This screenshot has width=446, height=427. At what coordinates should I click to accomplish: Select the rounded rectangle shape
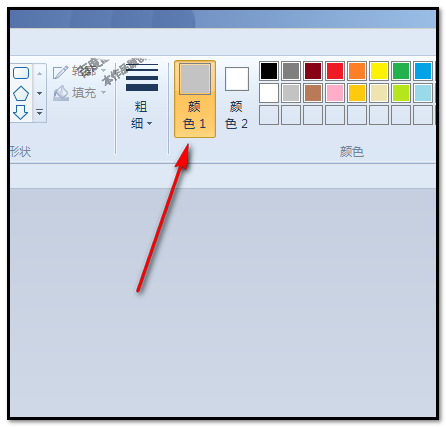click(x=21, y=73)
